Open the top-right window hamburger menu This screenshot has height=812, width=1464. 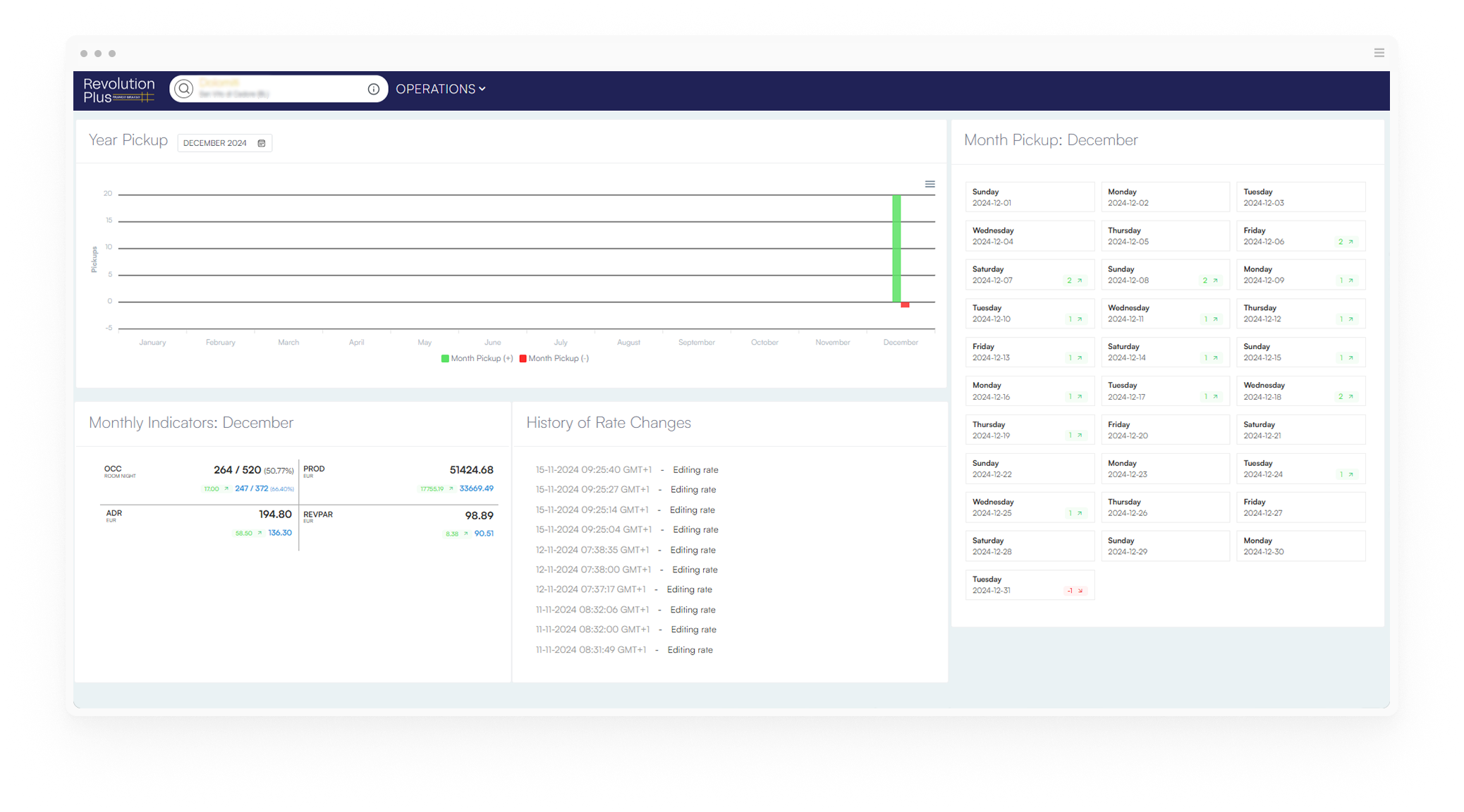1379,53
